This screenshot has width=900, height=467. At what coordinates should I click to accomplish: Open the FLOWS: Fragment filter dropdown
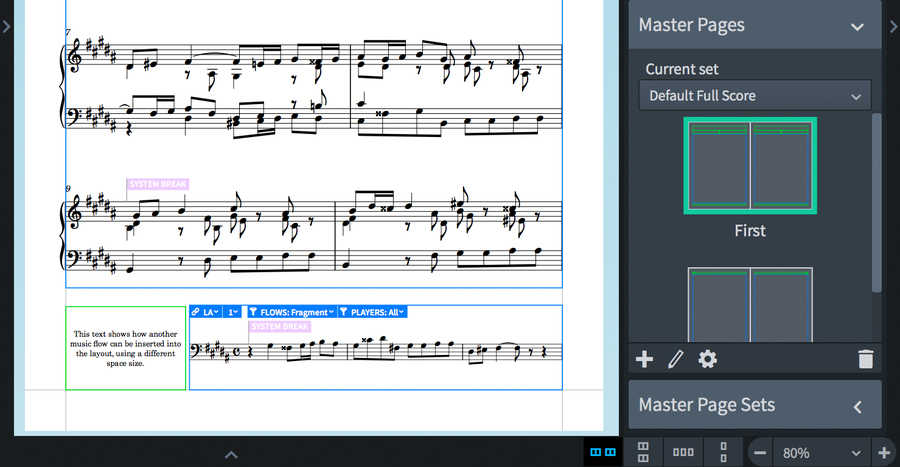pyautogui.click(x=292, y=312)
